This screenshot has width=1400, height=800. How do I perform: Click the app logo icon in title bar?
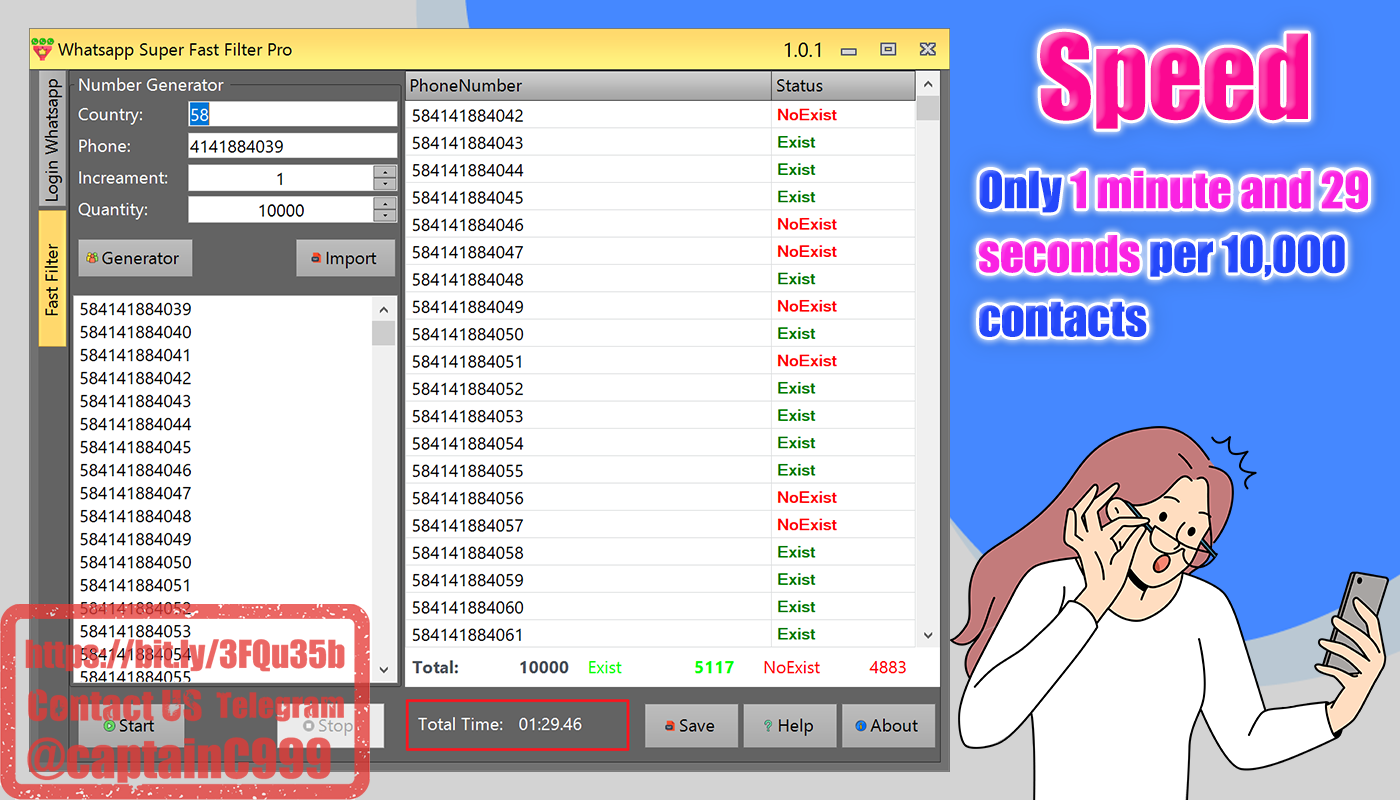coord(42,49)
